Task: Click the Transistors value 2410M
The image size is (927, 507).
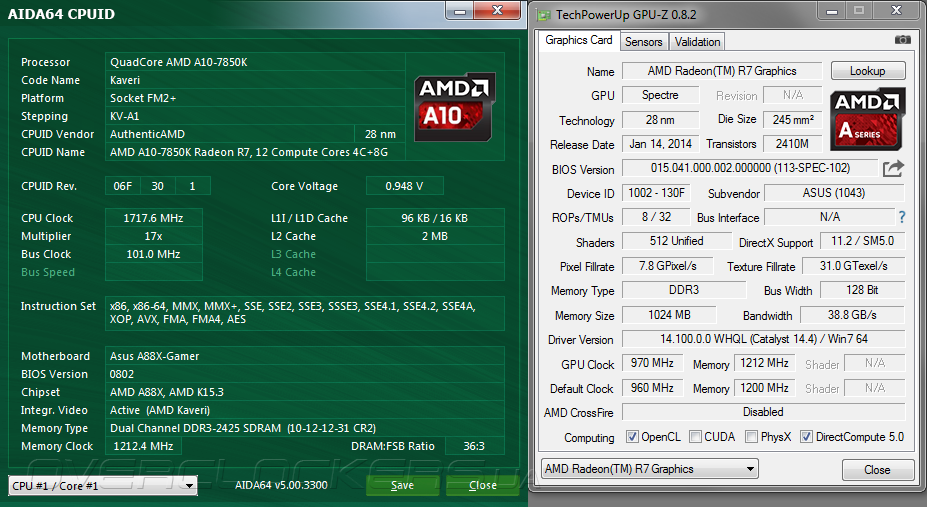Action: point(792,144)
